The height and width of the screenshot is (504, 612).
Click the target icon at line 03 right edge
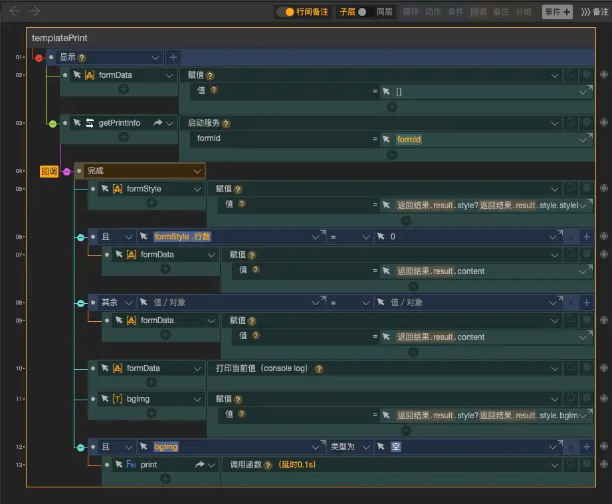click(x=604, y=122)
